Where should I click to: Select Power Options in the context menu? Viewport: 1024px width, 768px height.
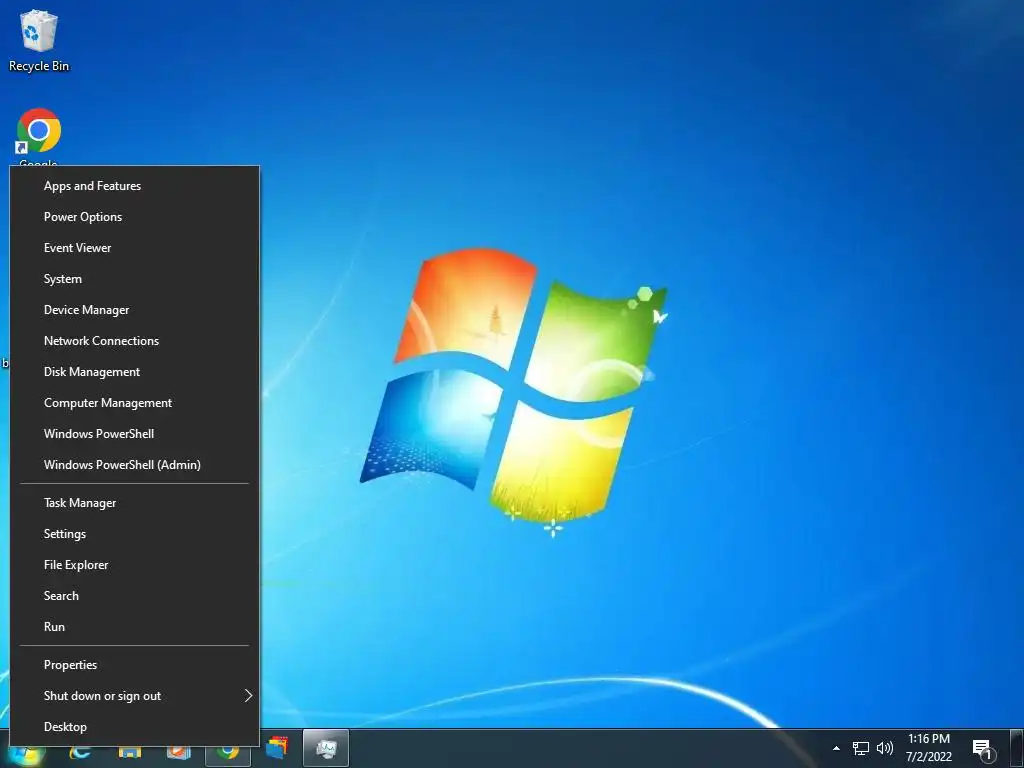[x=135, y=217]
